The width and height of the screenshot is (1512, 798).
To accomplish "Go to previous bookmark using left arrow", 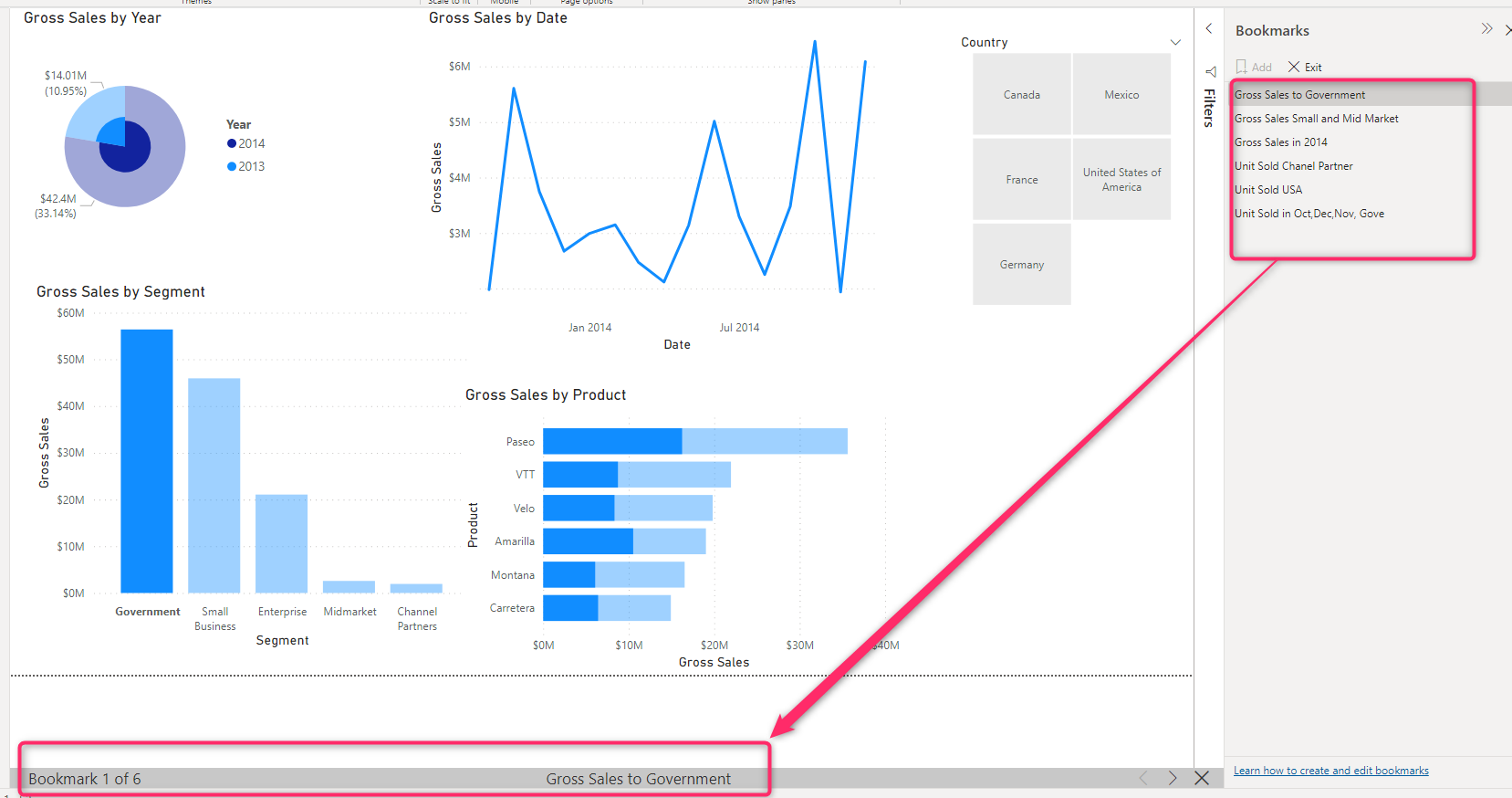I will 1143,778.
